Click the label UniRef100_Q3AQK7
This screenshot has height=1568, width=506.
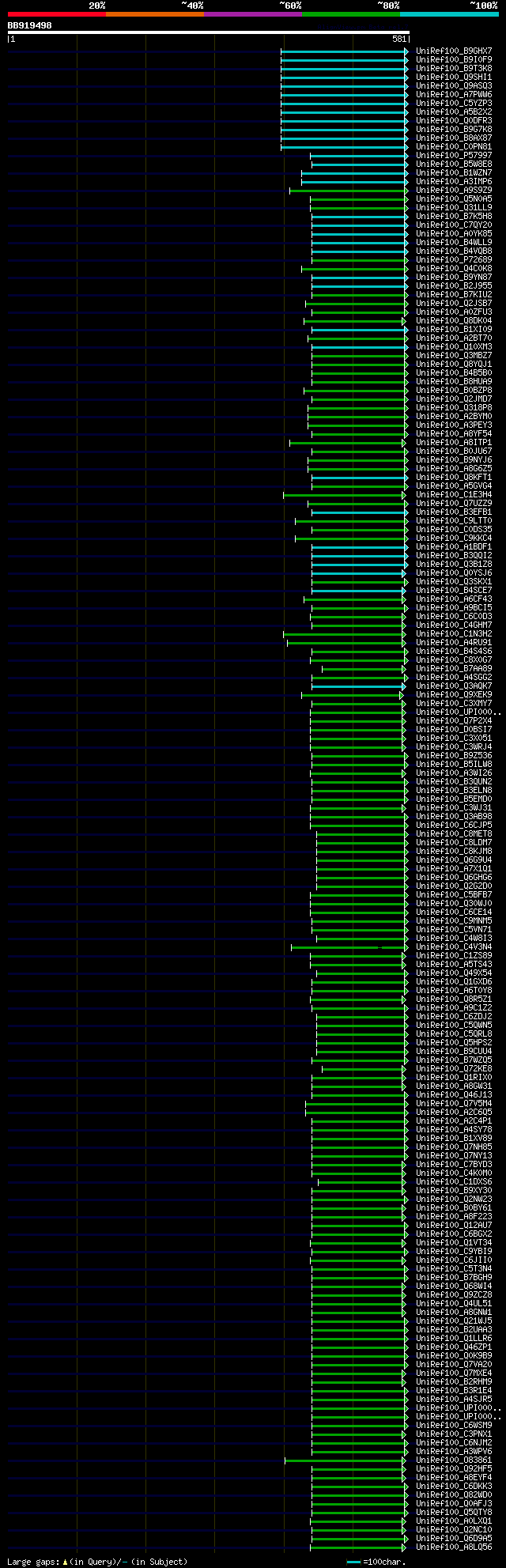tap(454, 686)
